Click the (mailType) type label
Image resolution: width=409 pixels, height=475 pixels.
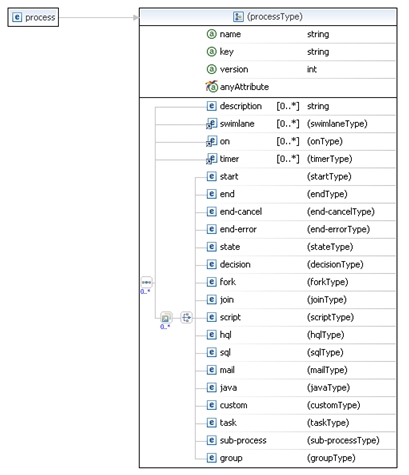[327, 370]
